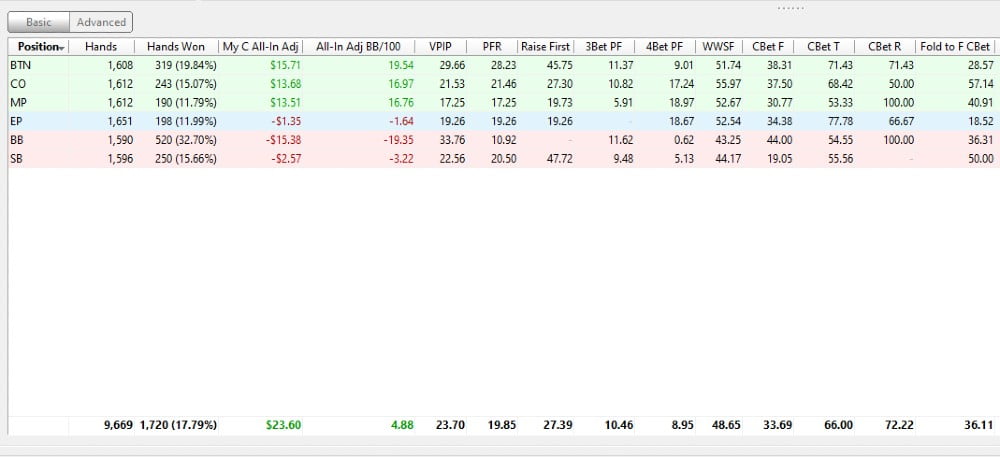Click the 4.88 total BB/100 value
1000x457 pixels.
click(403, 425)
